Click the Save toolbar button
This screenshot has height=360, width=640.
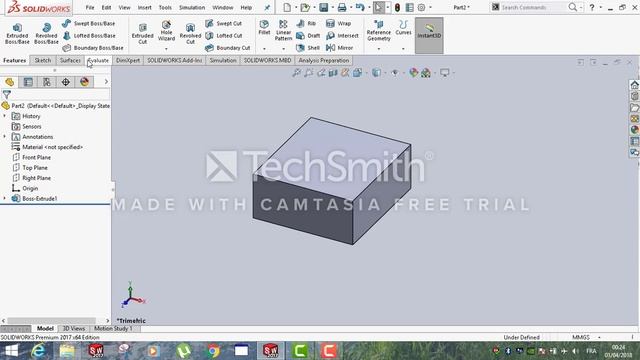pos(324,7)
